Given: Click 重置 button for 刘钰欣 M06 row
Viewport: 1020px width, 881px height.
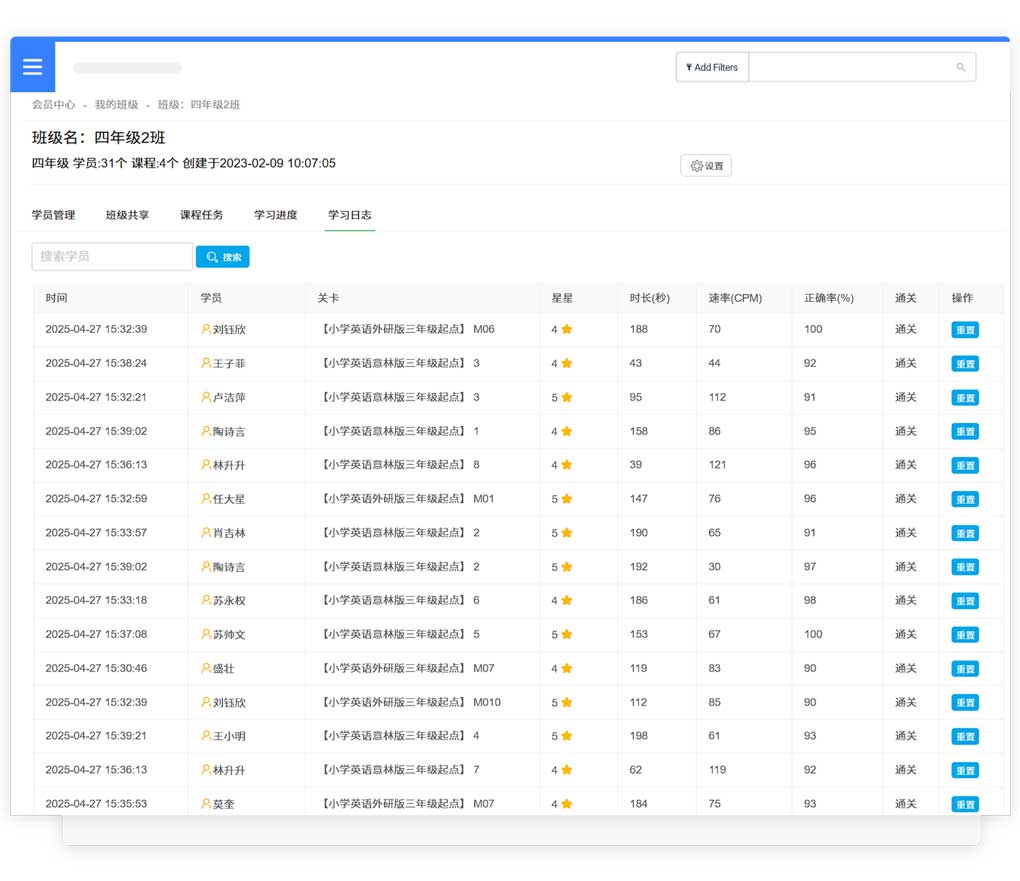Looking at the screenshot, I should 964,330.
